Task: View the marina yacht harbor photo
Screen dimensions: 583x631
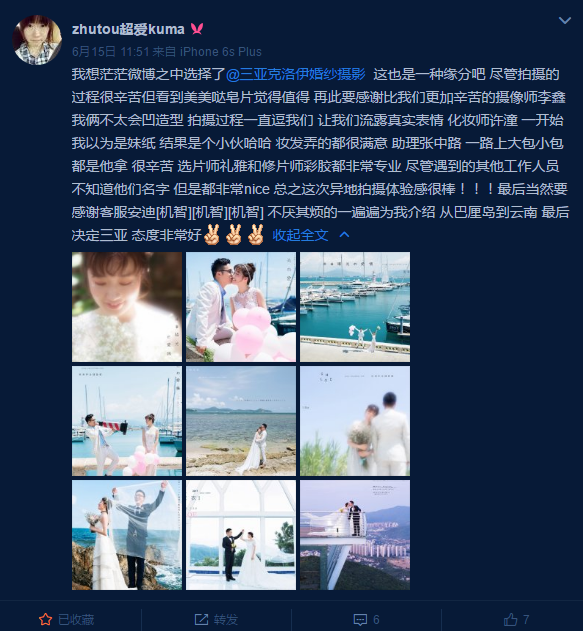Action: 355,307
